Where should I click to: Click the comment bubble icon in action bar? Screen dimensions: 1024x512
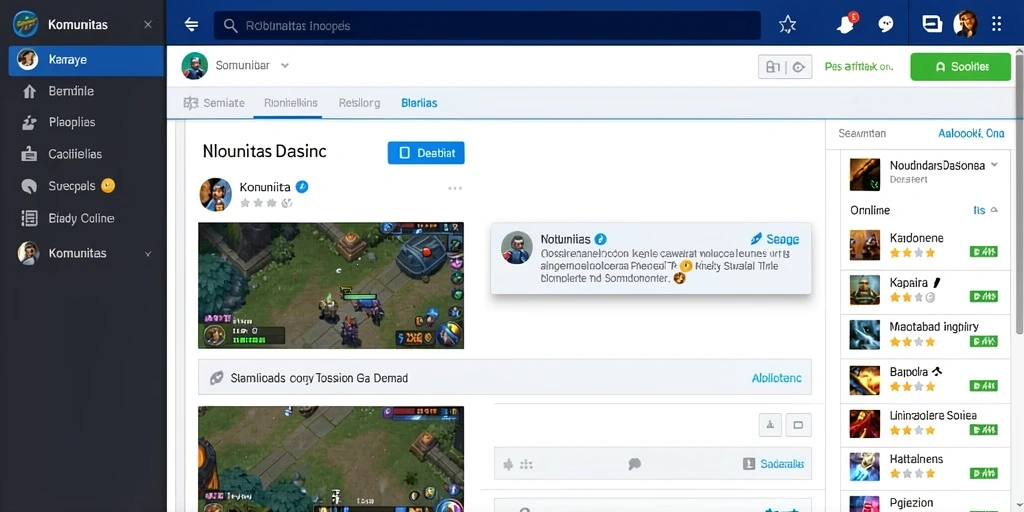click(x=634, y=464)
